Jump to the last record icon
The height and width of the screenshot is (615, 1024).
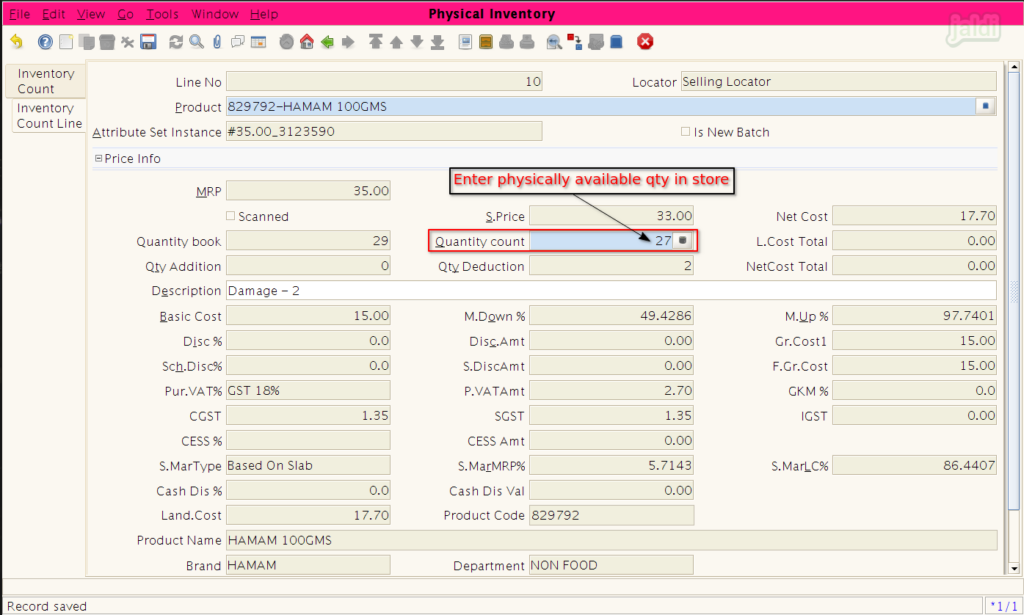438,42
